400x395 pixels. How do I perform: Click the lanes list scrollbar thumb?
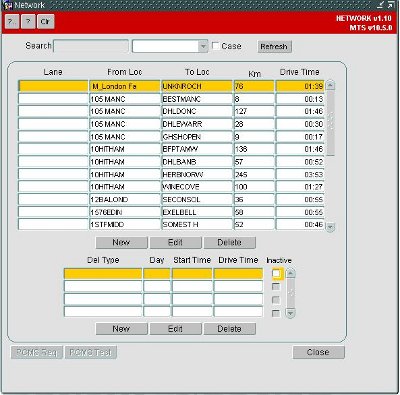tap(330, 123)
